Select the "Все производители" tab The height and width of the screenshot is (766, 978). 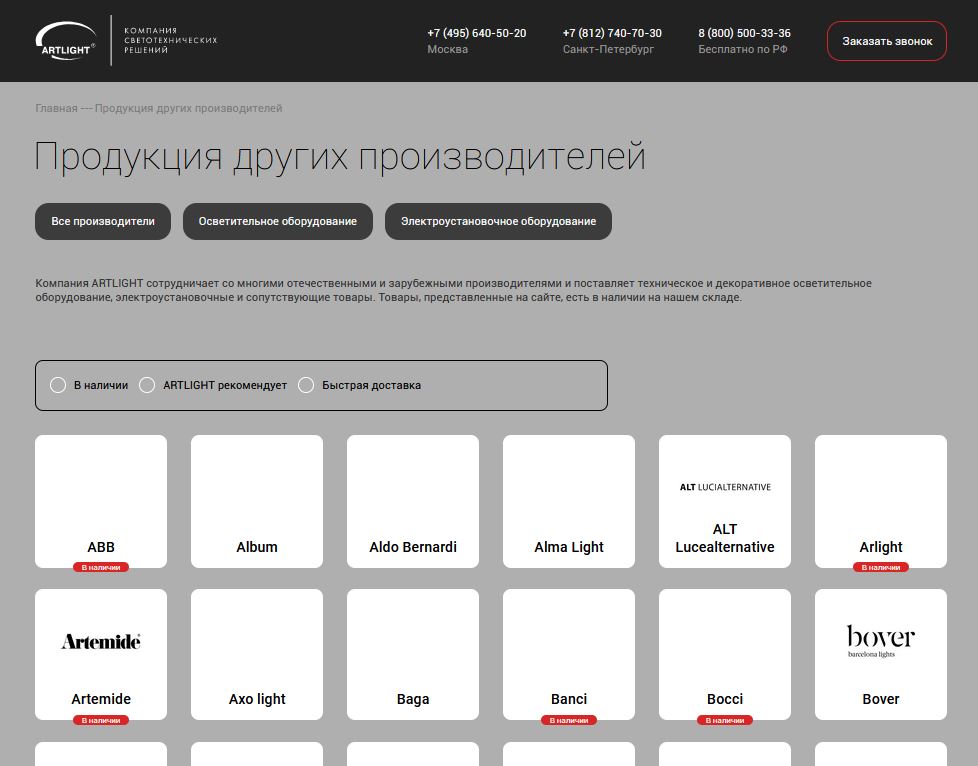point(103,221)
